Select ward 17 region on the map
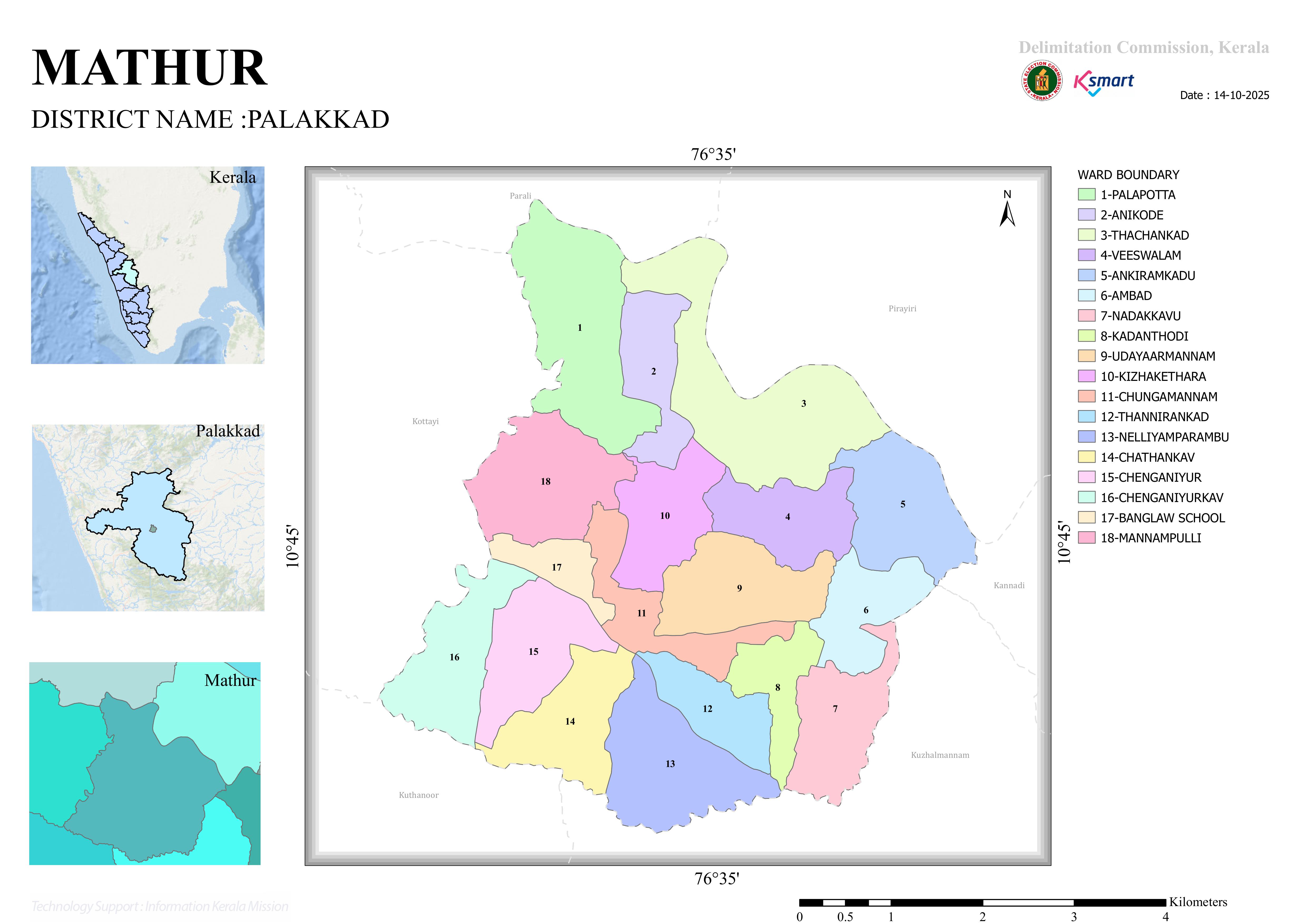1307x924 pixels. pyautogui.click(x=557, y=567)
